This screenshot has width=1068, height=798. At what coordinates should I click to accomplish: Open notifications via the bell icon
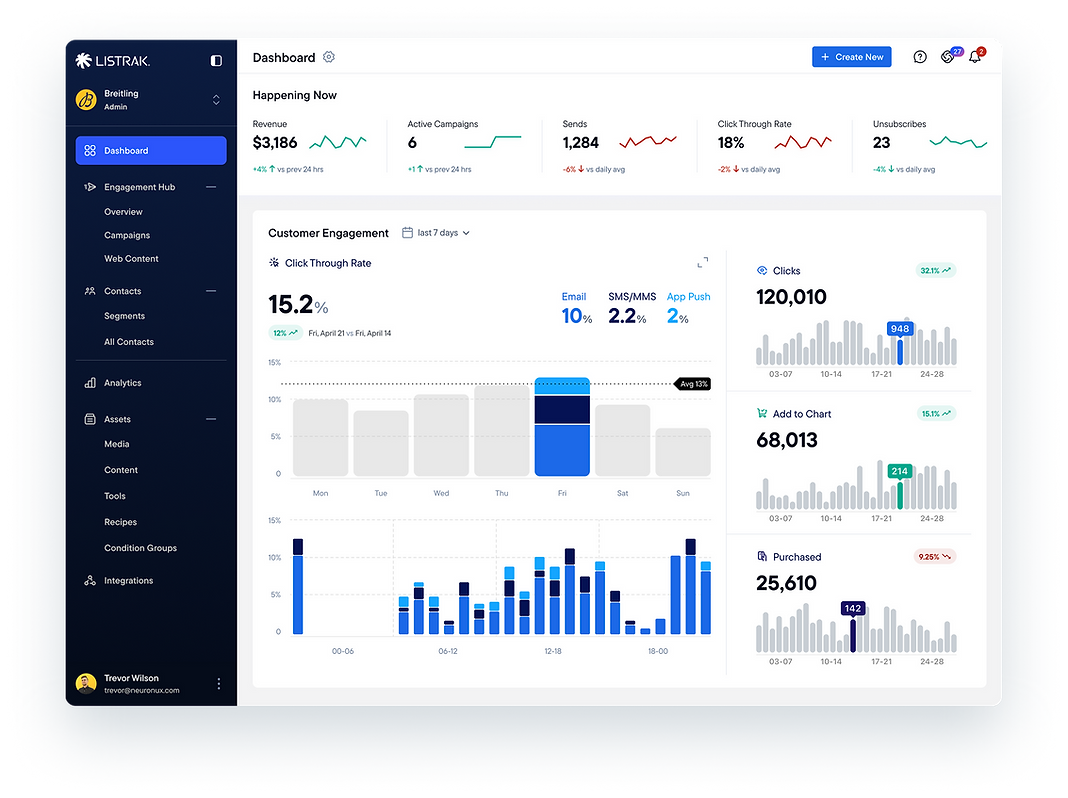point(972,57)
